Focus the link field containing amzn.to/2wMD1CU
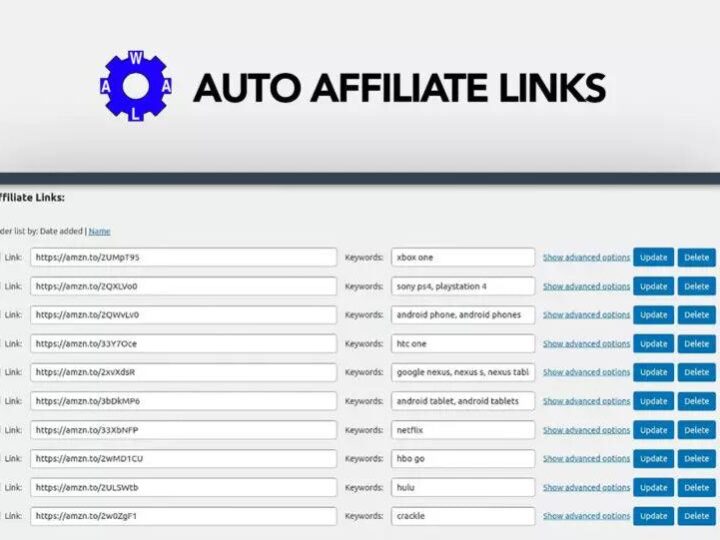 (184, 458)
